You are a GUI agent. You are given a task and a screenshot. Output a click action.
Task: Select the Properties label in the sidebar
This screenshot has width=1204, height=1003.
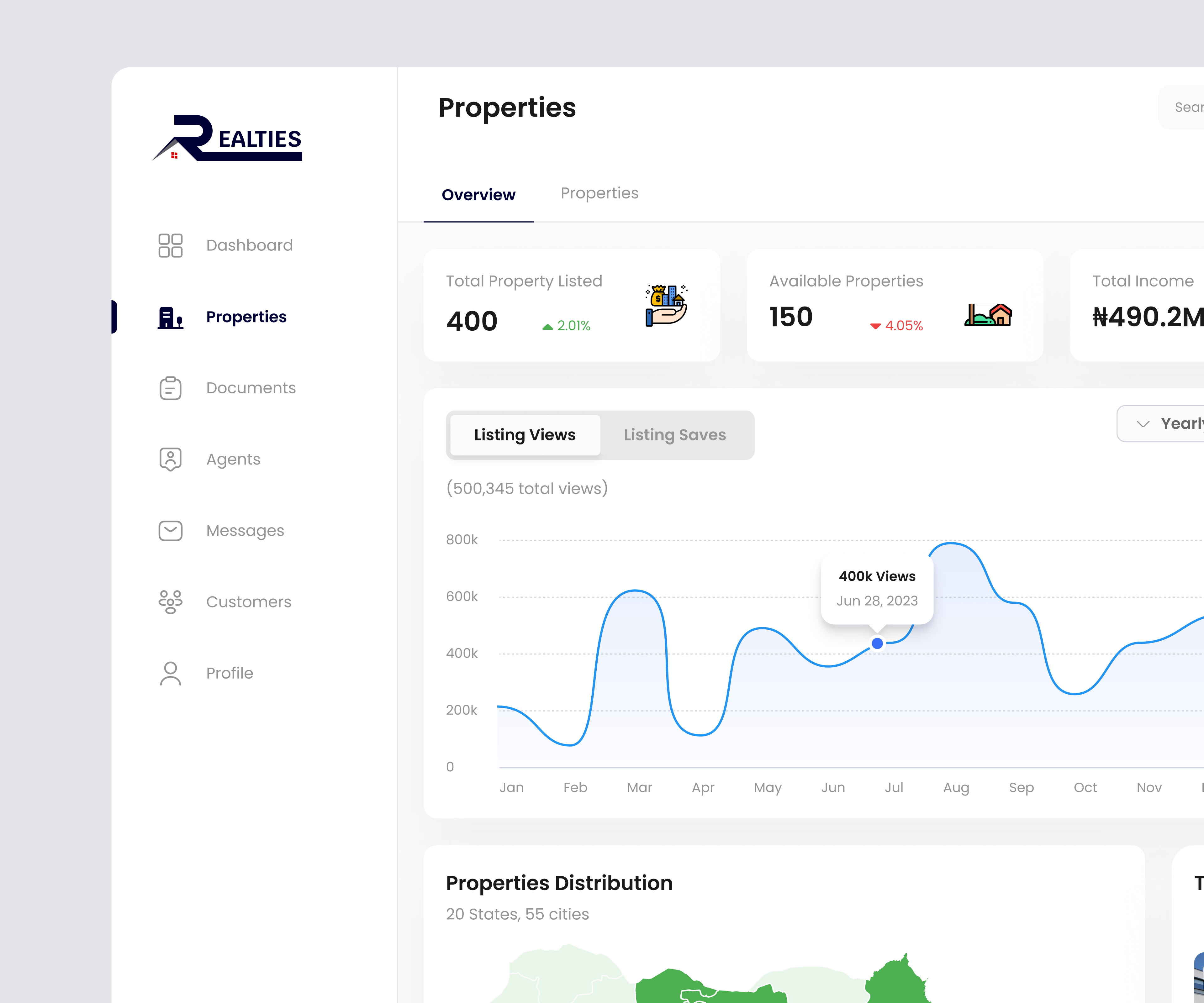pos(246,317)
